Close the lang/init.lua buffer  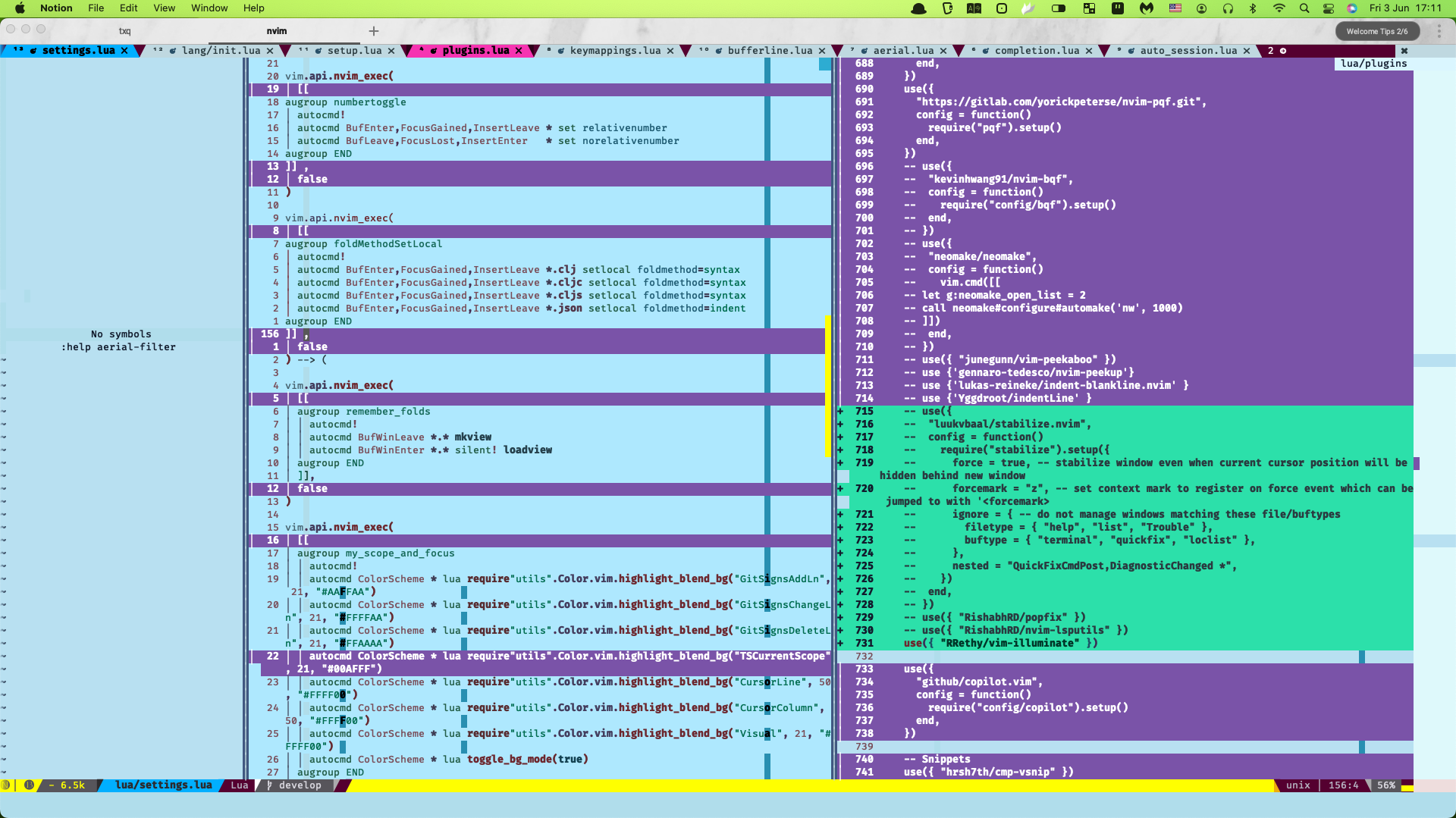click(x=270, y=51)
